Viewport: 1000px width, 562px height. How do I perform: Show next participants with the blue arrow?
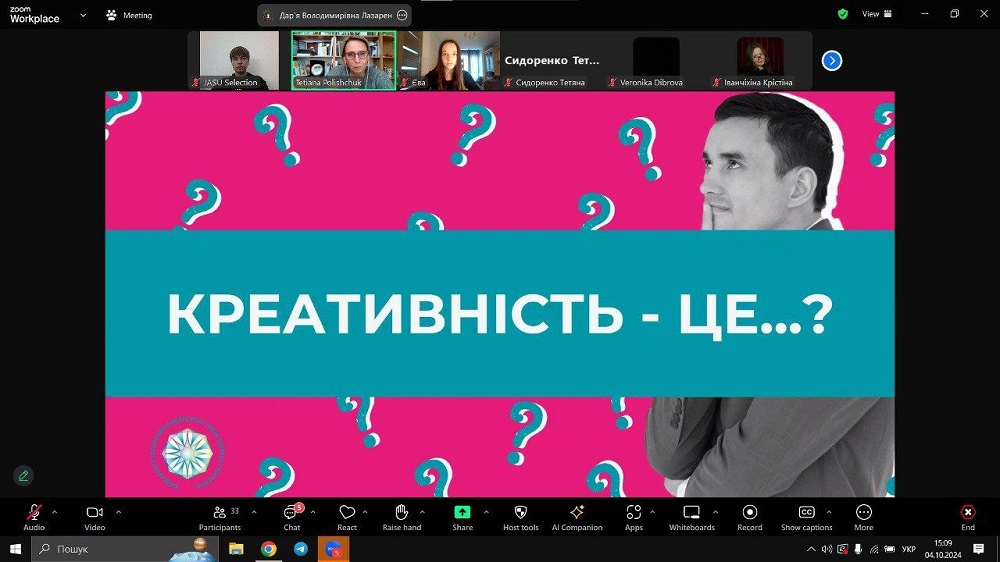832,61
